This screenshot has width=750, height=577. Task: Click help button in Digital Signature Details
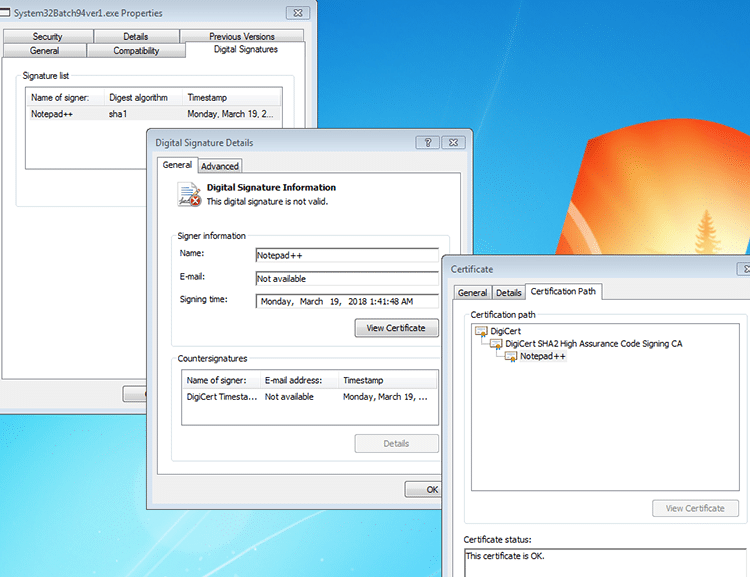[428, 143]
